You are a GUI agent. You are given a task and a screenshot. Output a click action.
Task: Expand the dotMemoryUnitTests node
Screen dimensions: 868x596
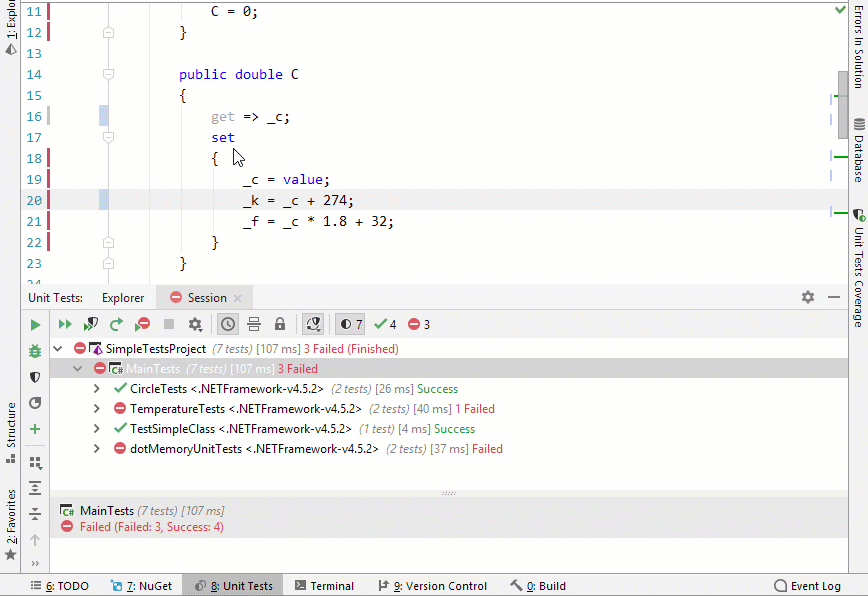tap(96, 449)
